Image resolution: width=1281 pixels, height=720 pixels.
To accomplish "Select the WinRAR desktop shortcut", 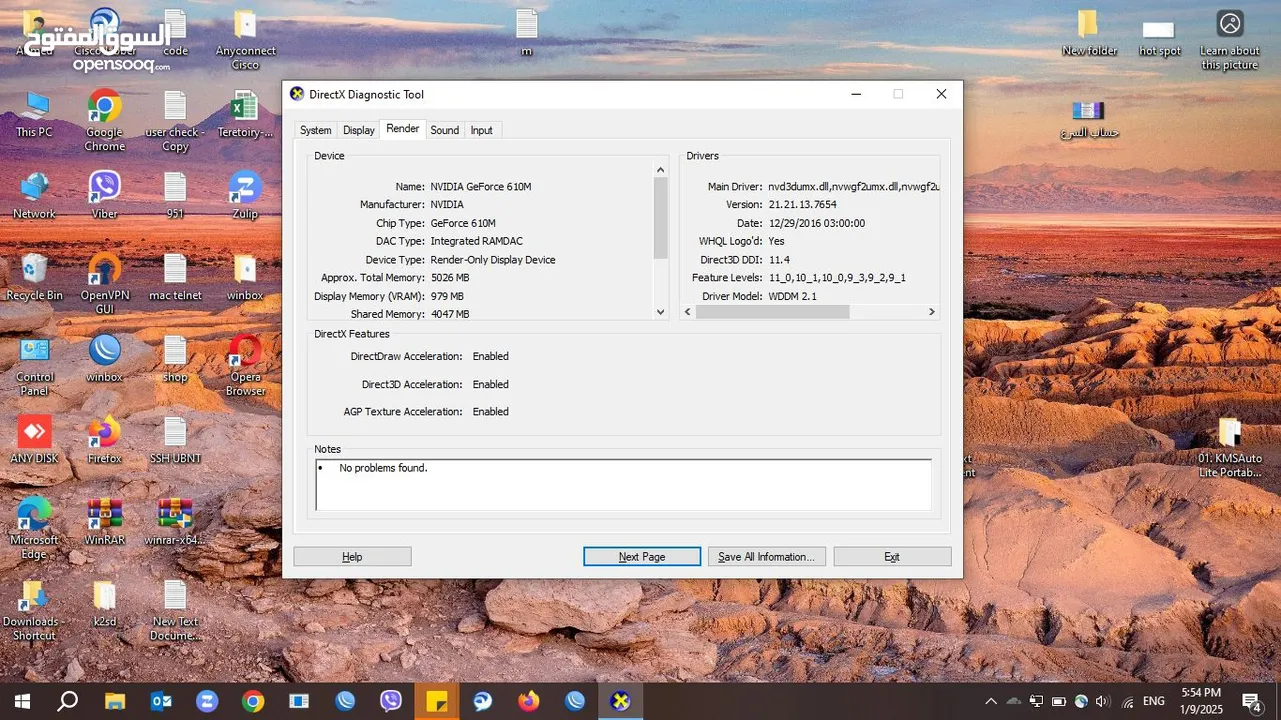I will pos(105,521).
